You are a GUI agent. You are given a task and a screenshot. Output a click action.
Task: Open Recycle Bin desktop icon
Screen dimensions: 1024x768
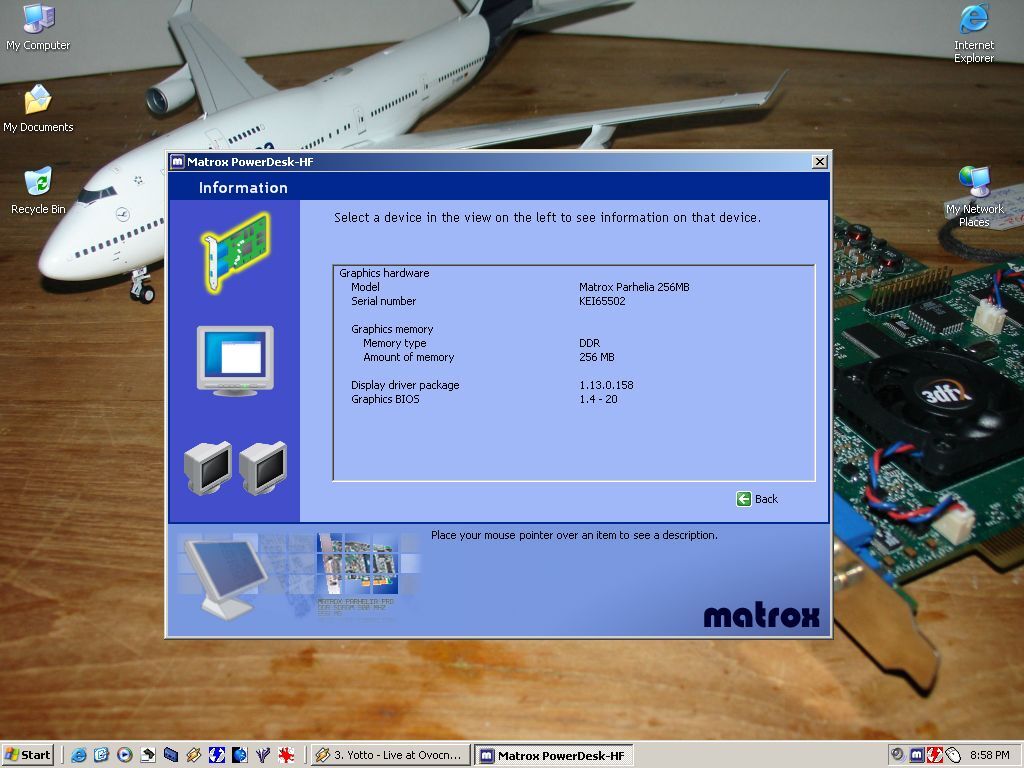point(38,191)
